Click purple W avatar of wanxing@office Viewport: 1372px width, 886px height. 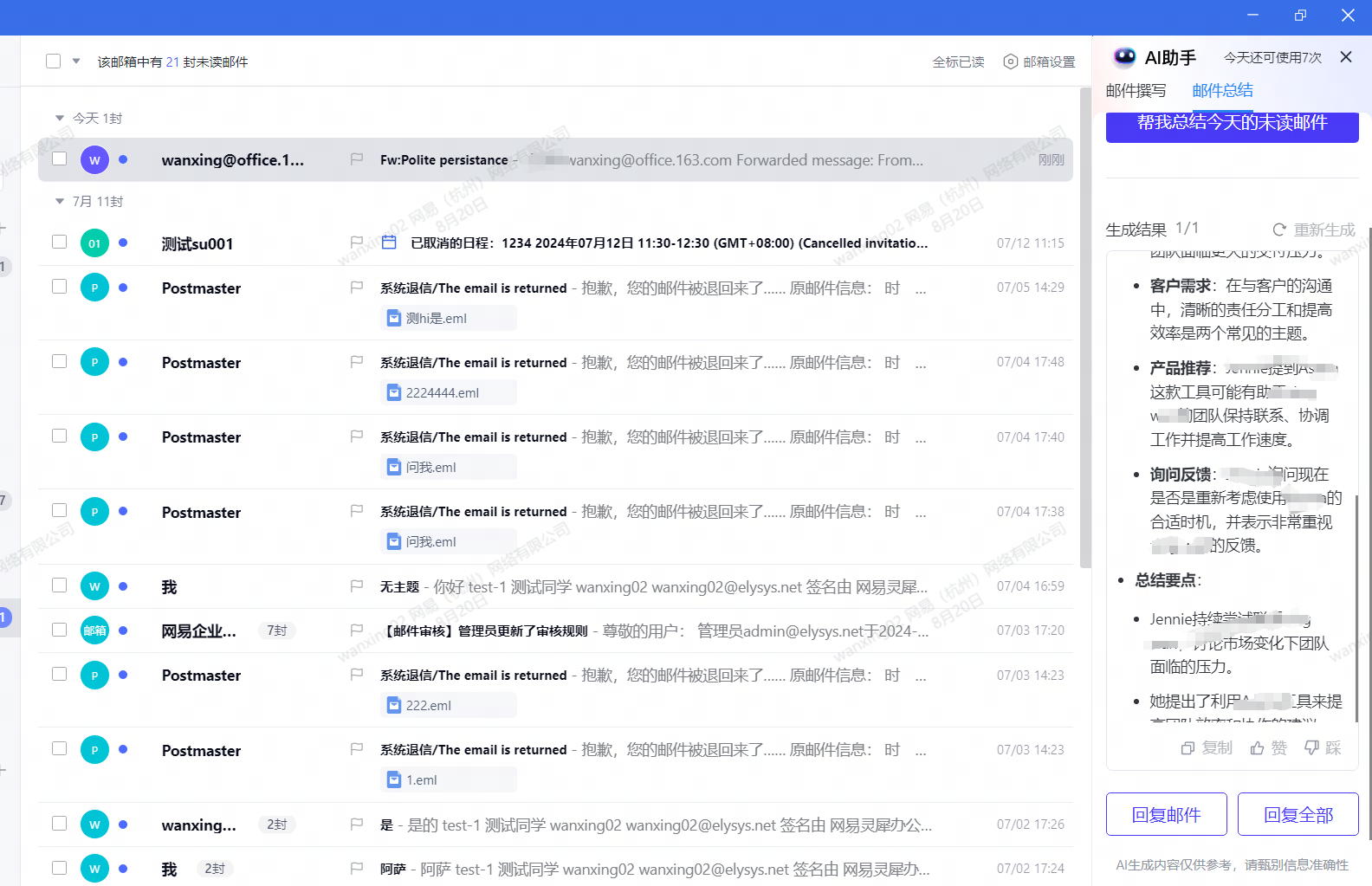tap(94, 160)
